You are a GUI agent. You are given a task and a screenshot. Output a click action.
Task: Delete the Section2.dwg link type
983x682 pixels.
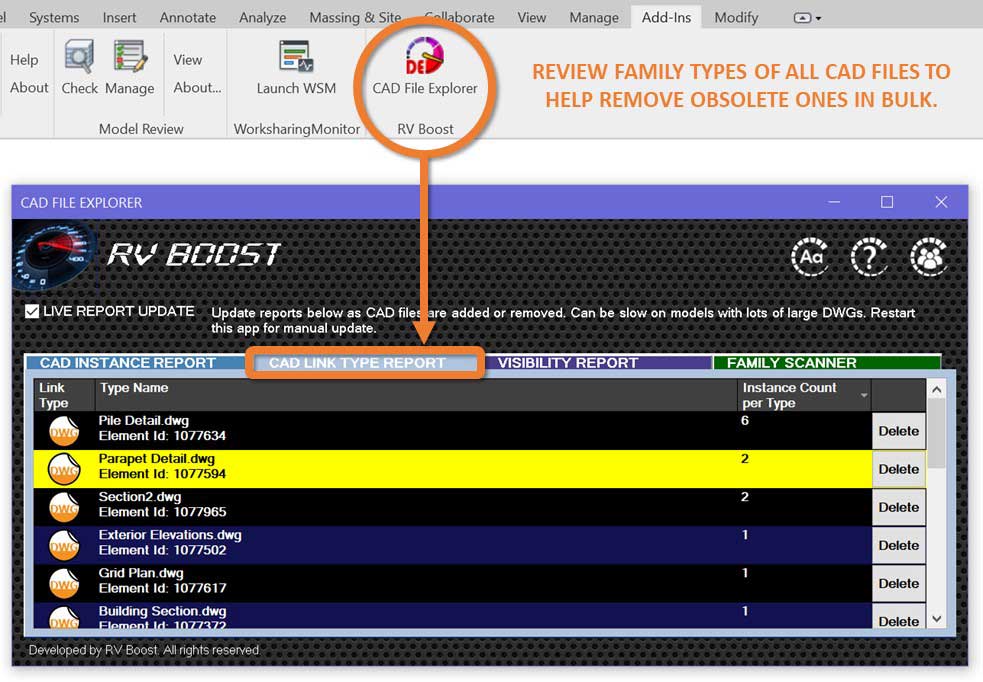pyautogui.click(x=898, y=507)
